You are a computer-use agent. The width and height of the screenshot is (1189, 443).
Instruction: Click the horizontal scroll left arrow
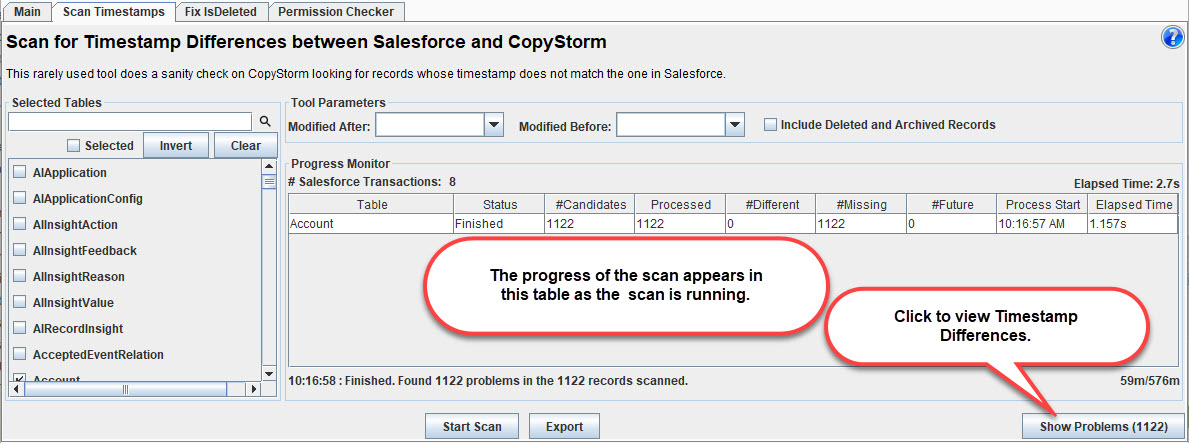click(17, 389)
